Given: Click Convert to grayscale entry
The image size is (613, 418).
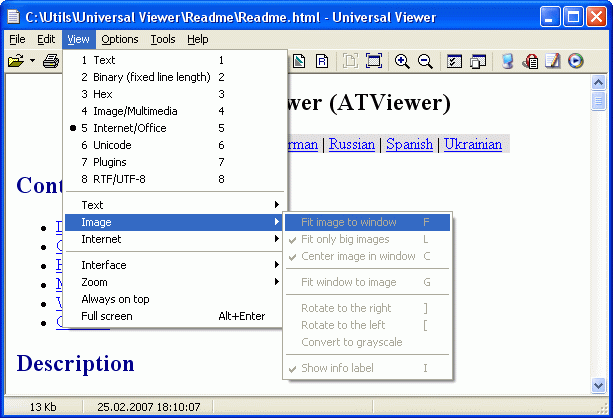Looking at the screenshot, I should (x=367, y=342).
